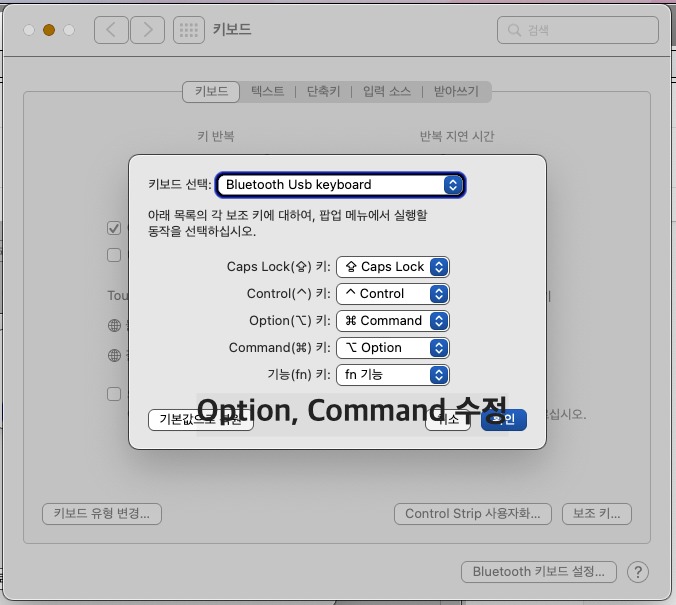
Task: Confirm with the blue 확인 button
Action: click(504, 420)
